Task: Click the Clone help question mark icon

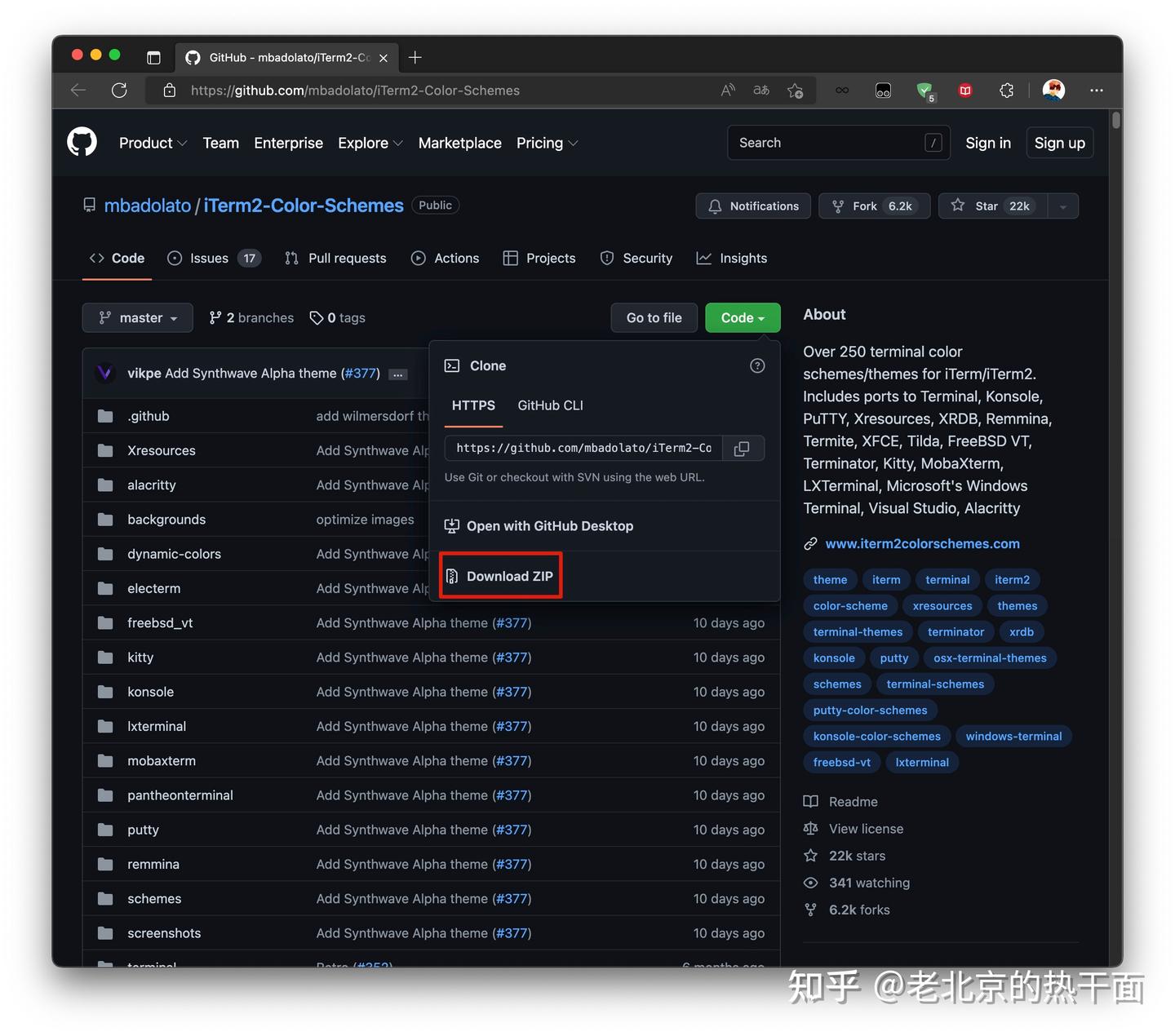Action: coord(756,365)
